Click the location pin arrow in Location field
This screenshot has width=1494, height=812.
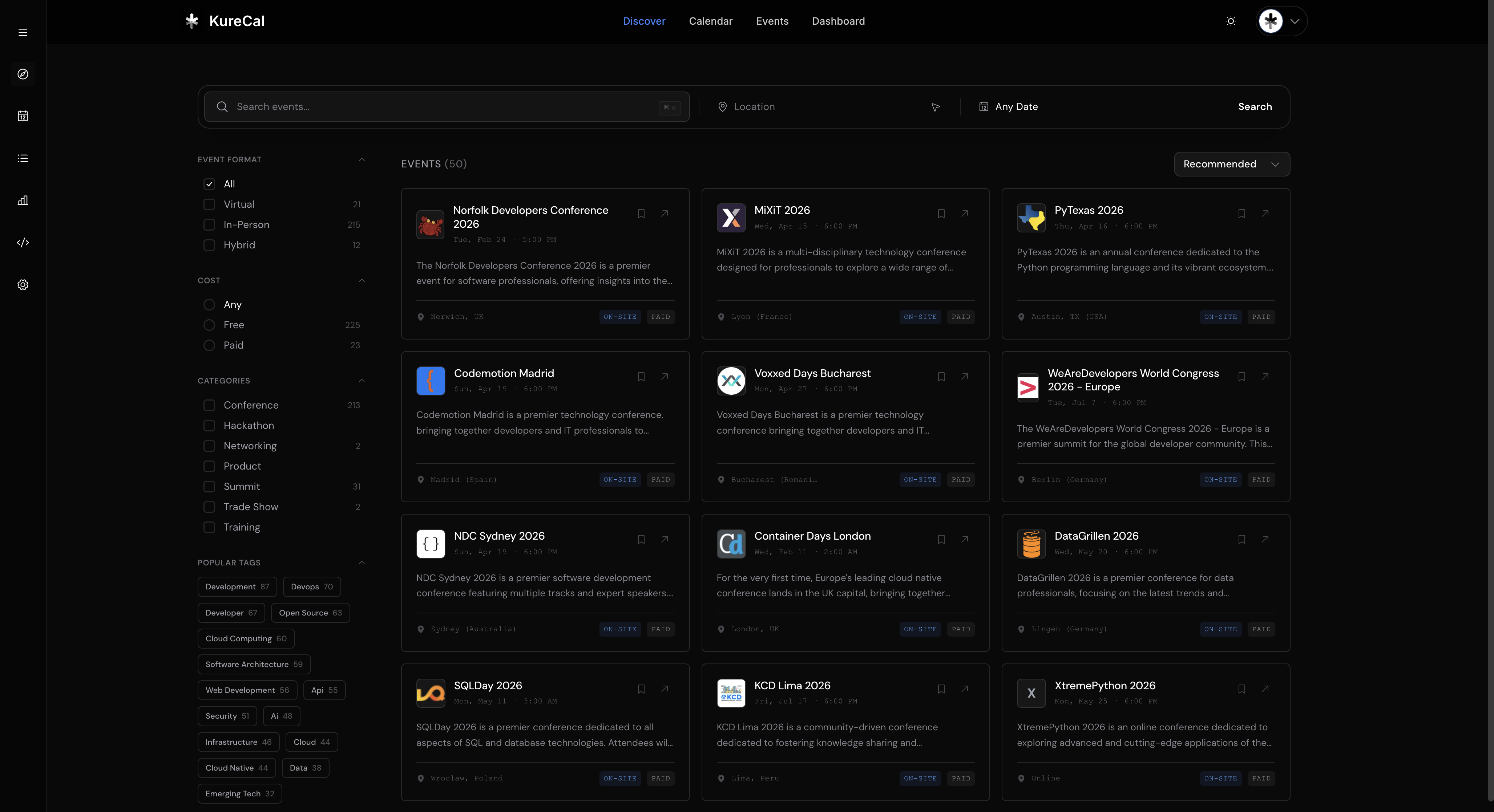935,107
